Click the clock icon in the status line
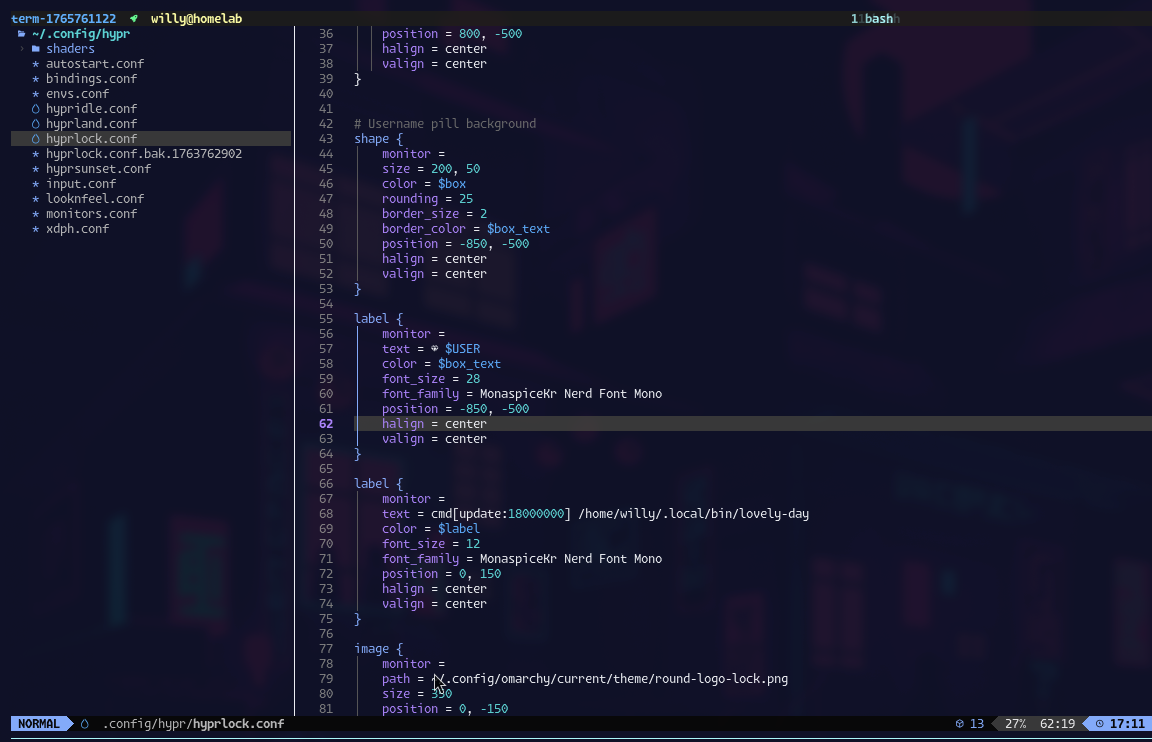 1100,724
